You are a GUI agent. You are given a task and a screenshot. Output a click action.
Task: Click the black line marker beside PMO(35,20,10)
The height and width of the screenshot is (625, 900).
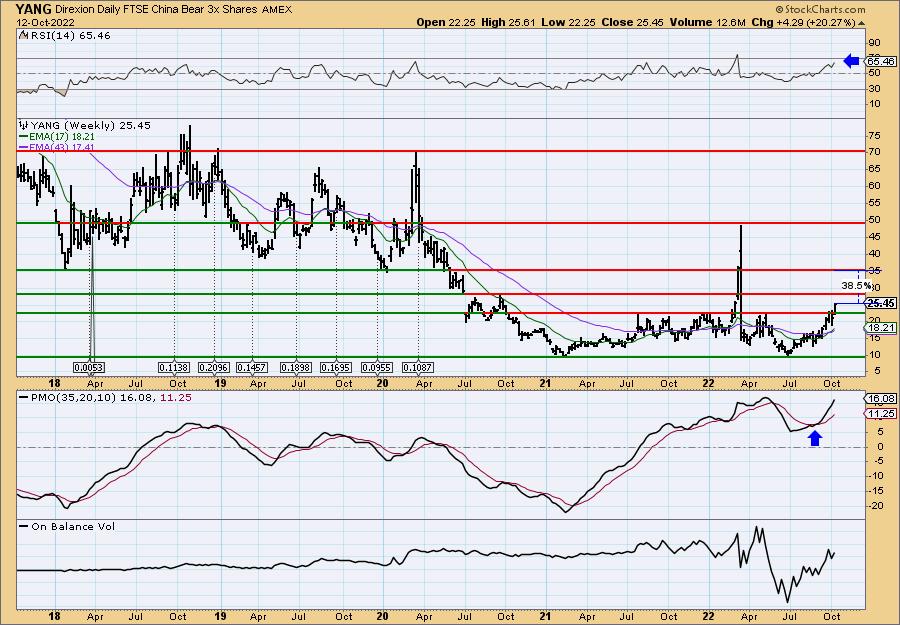[x=24, y=397]
